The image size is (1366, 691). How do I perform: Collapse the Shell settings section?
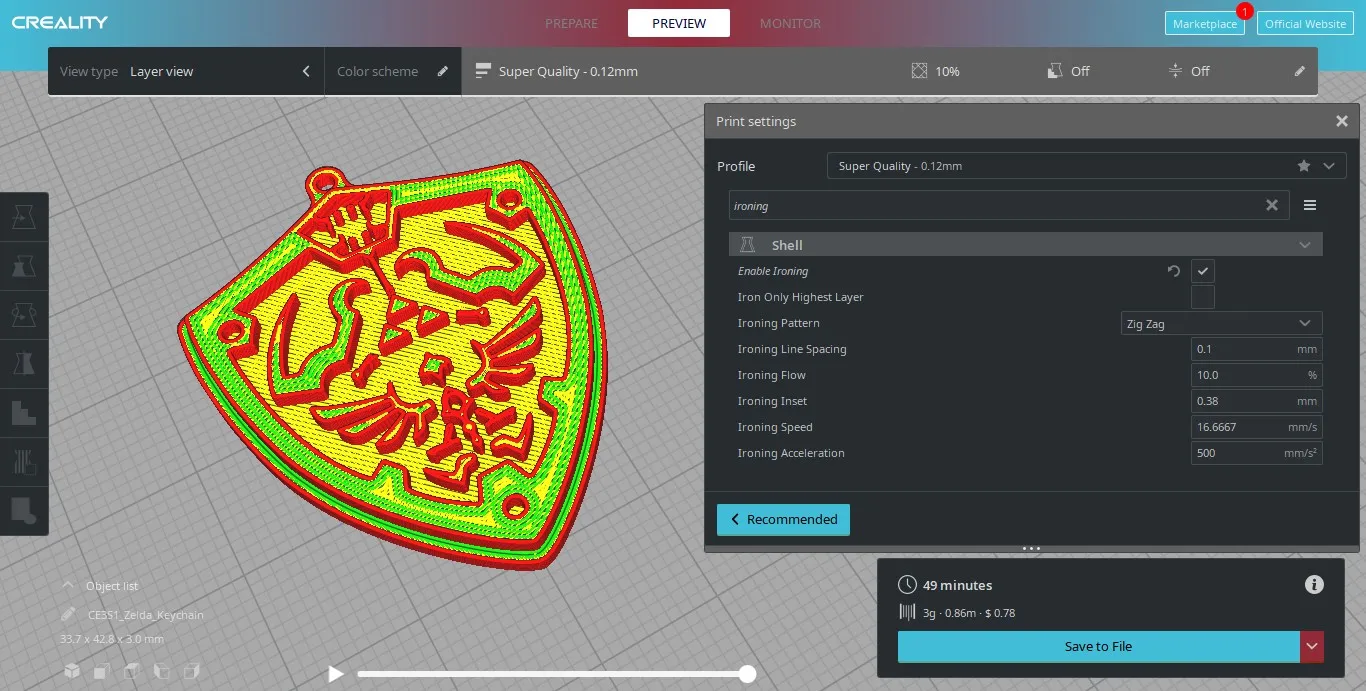(1304, 245)
